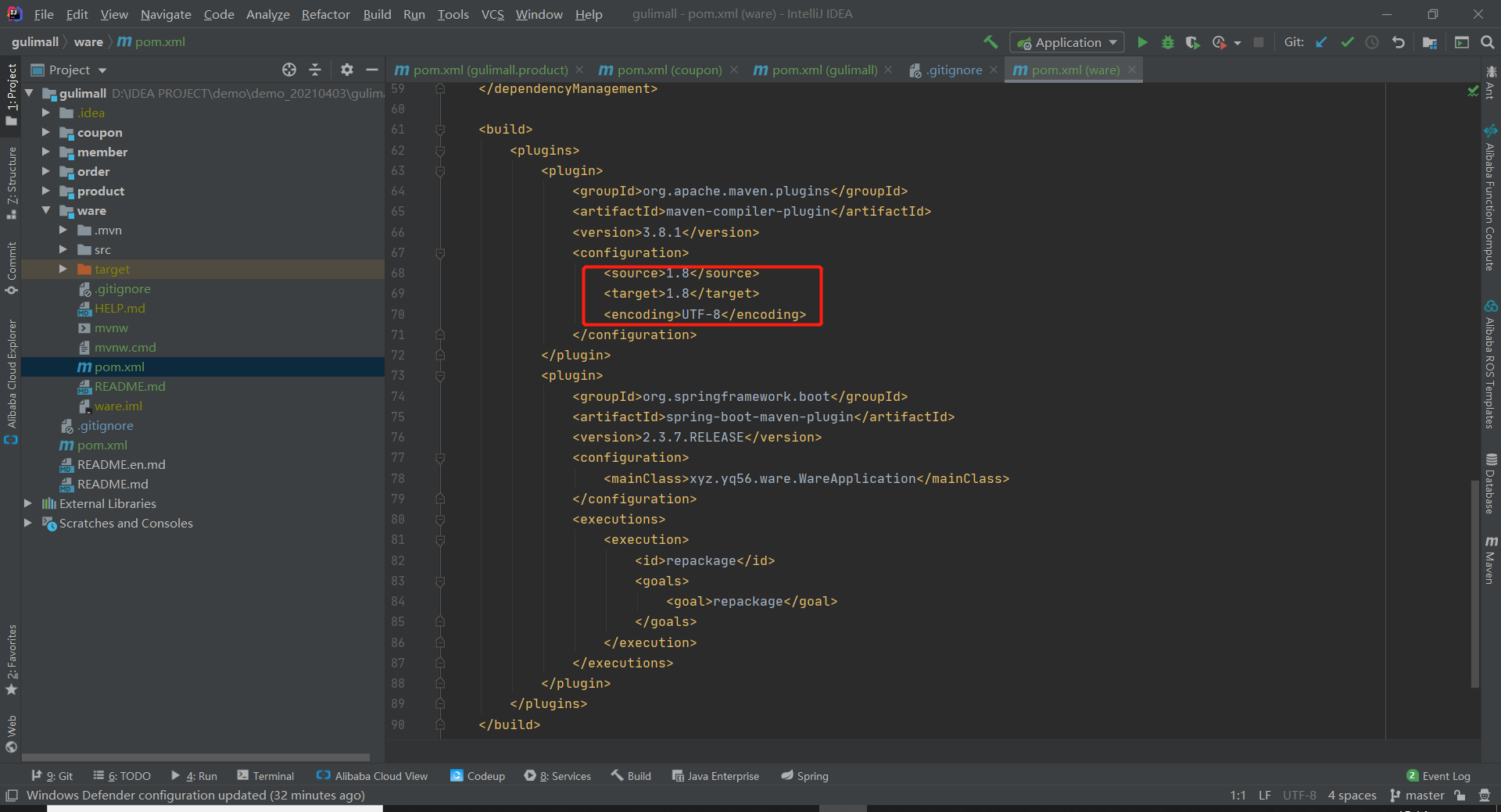The height and width of the screenshot is (812, 1501).
Task: Expand External Libraries node
Action: click(x=28, y=503)
